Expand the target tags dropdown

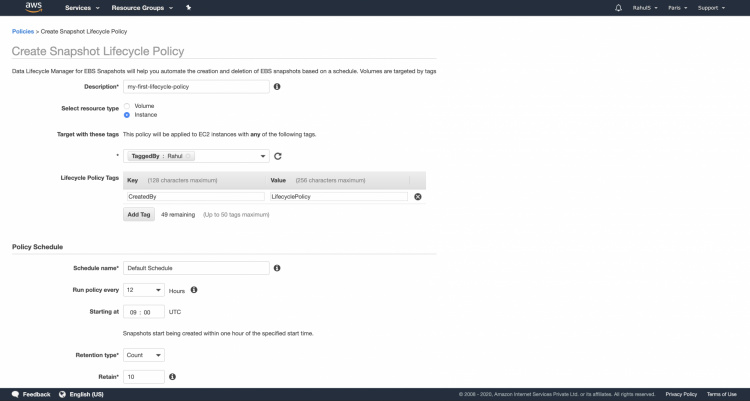[x=263, y=156]
